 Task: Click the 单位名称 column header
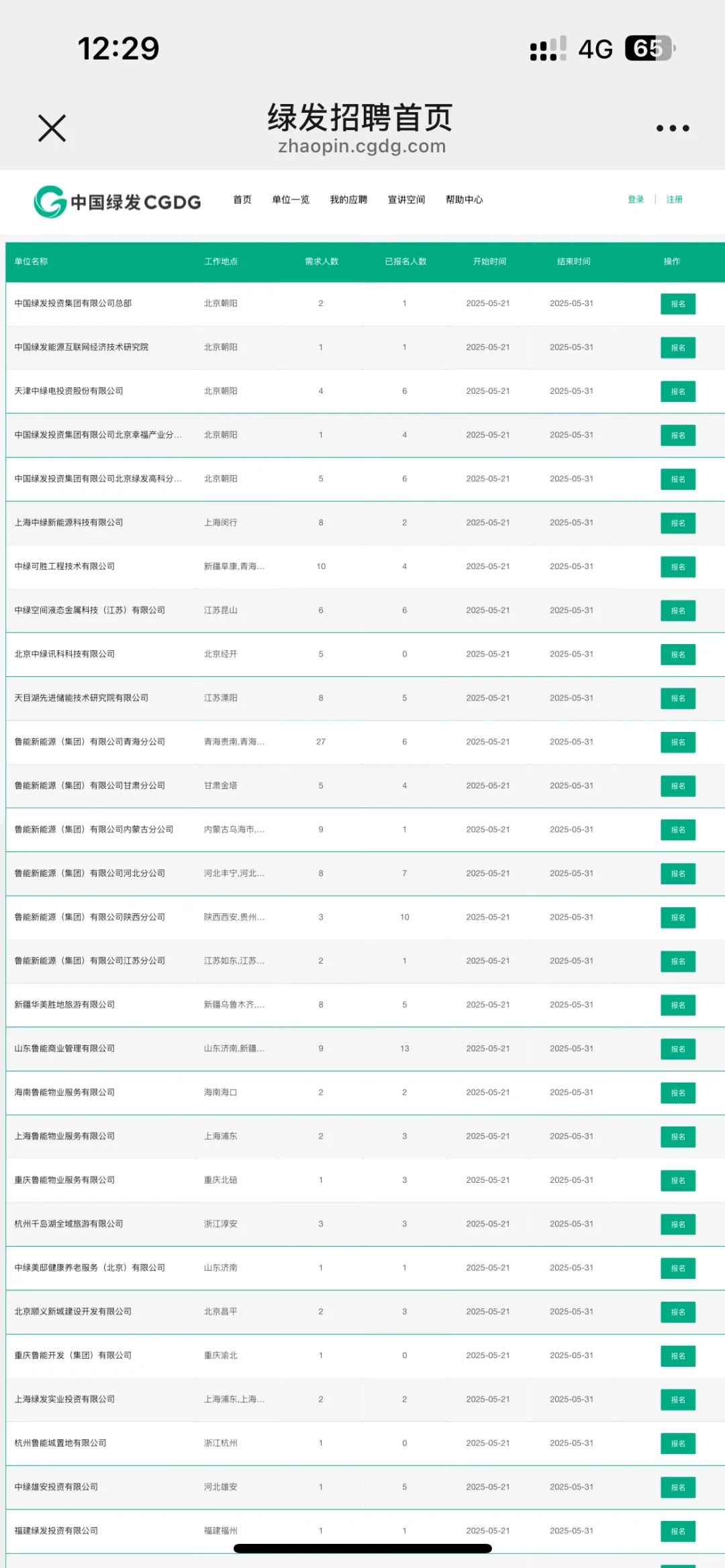click(x=31, y=262)
